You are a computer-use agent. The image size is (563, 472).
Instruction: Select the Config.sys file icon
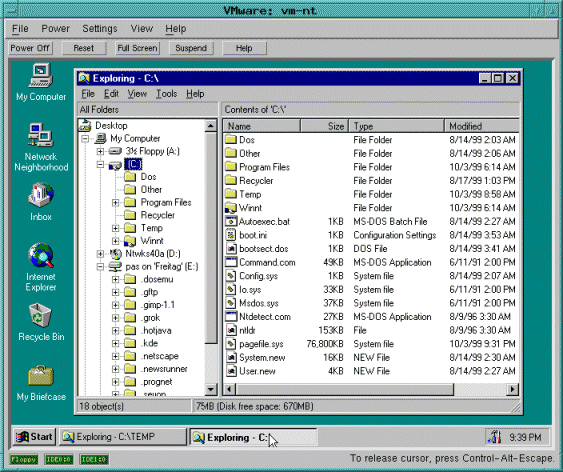(x=231, y=276)
